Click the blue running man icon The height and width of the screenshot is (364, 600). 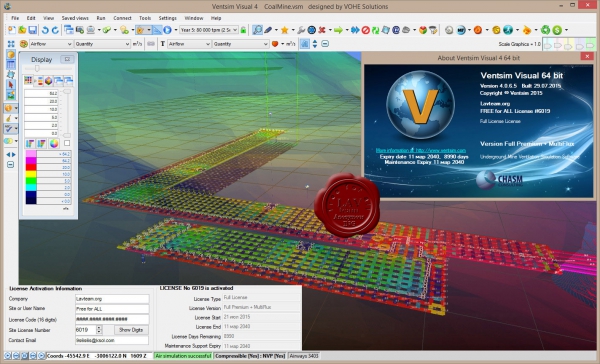[508, 30]
